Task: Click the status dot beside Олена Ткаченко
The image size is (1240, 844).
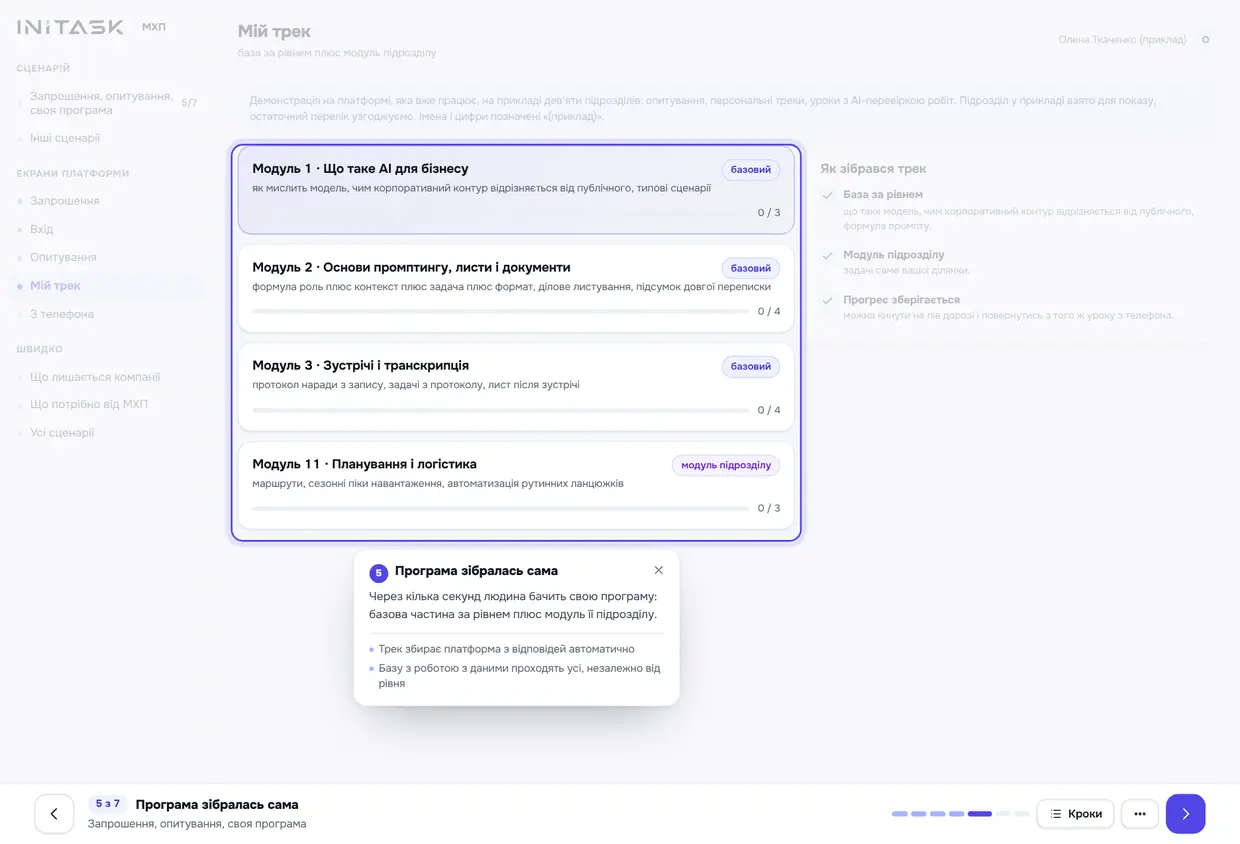Action: 1205,40
